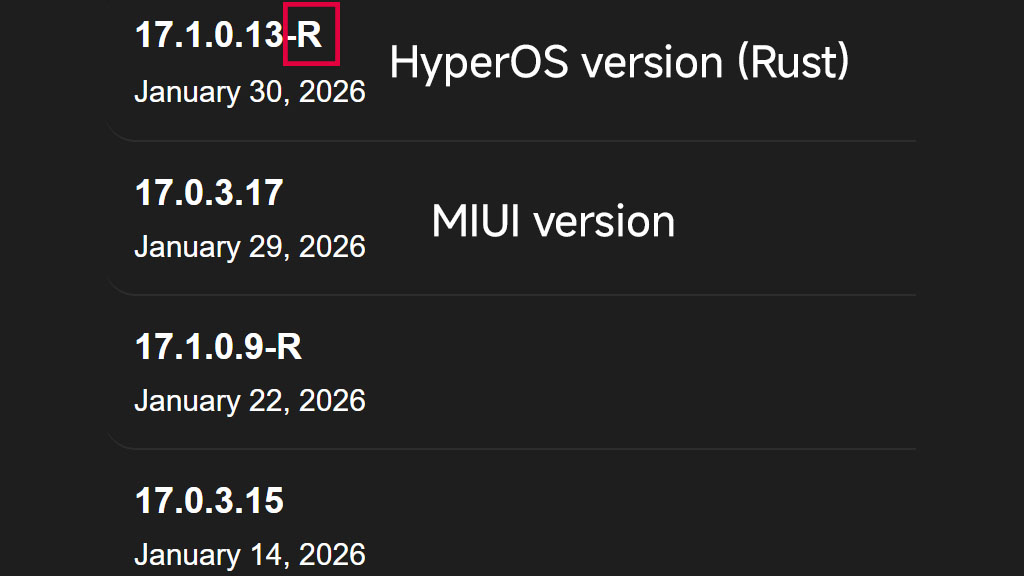Select the January 22, 2026 date

250,400
